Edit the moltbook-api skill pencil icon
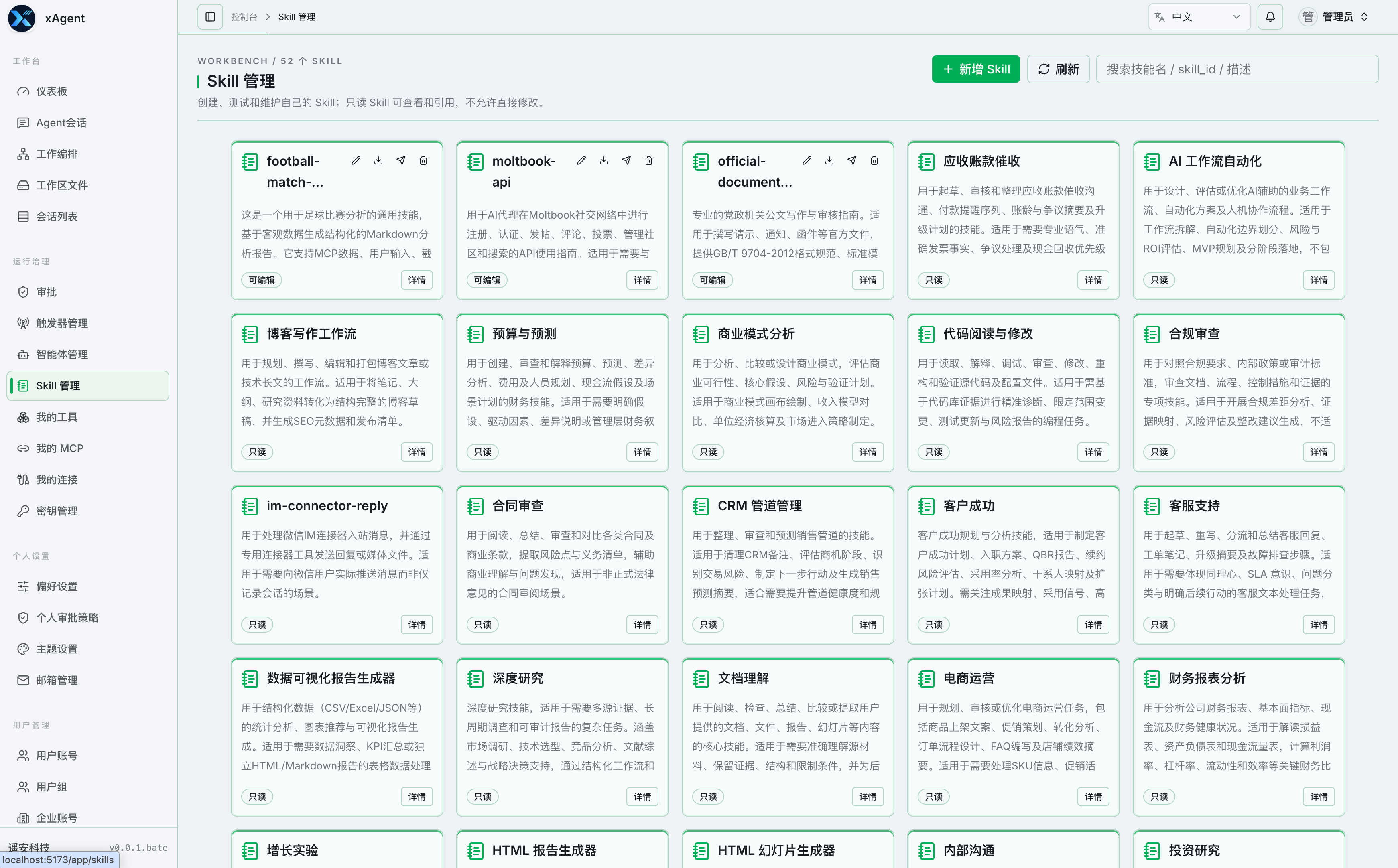This screenshot has width=1398, height=868. click(x=581, y=161)
